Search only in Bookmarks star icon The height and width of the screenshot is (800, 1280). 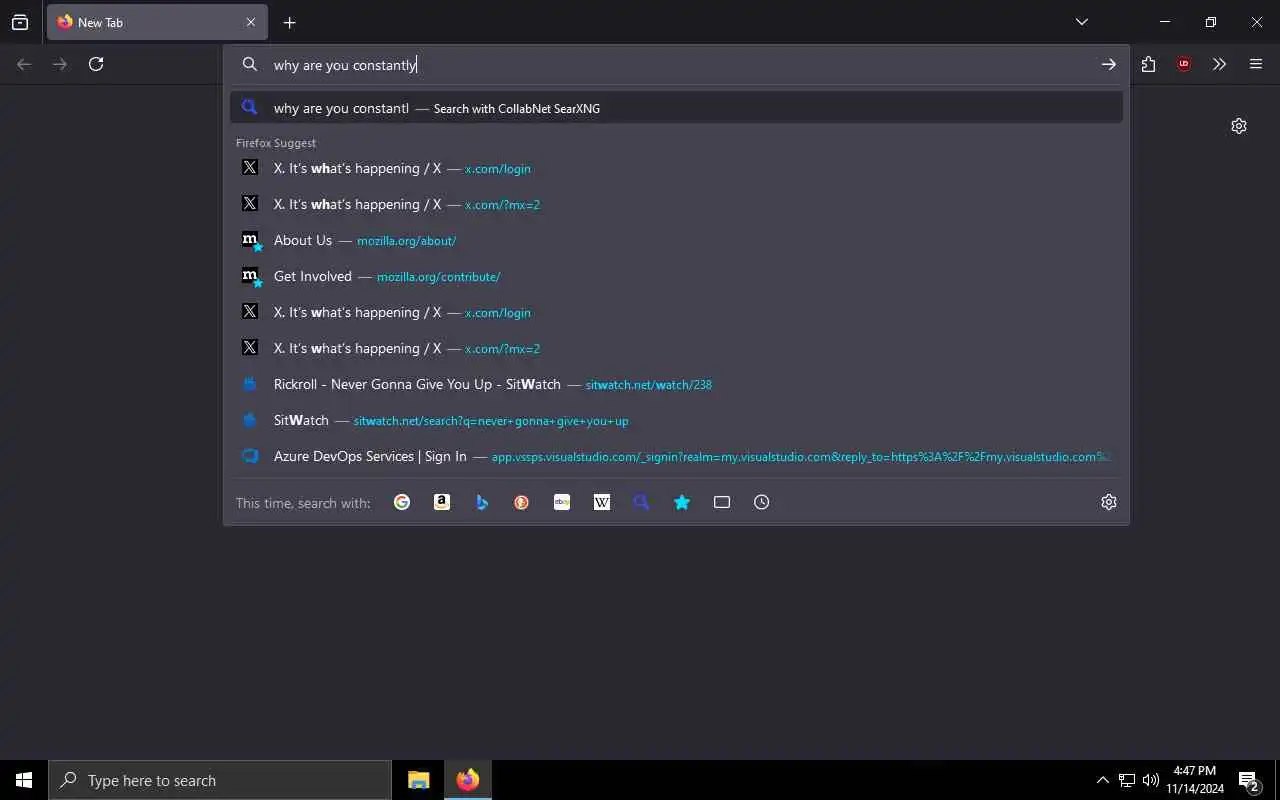point(682,502)
